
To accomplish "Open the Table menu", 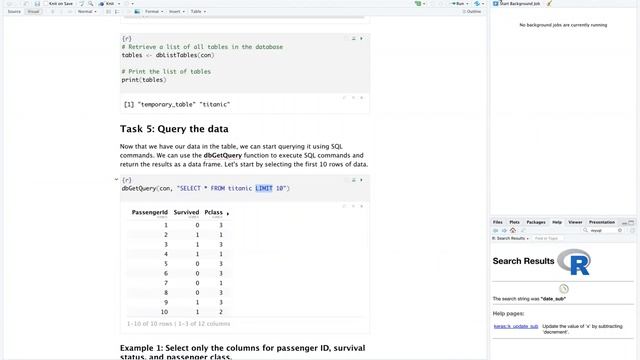I will (198, 11).
